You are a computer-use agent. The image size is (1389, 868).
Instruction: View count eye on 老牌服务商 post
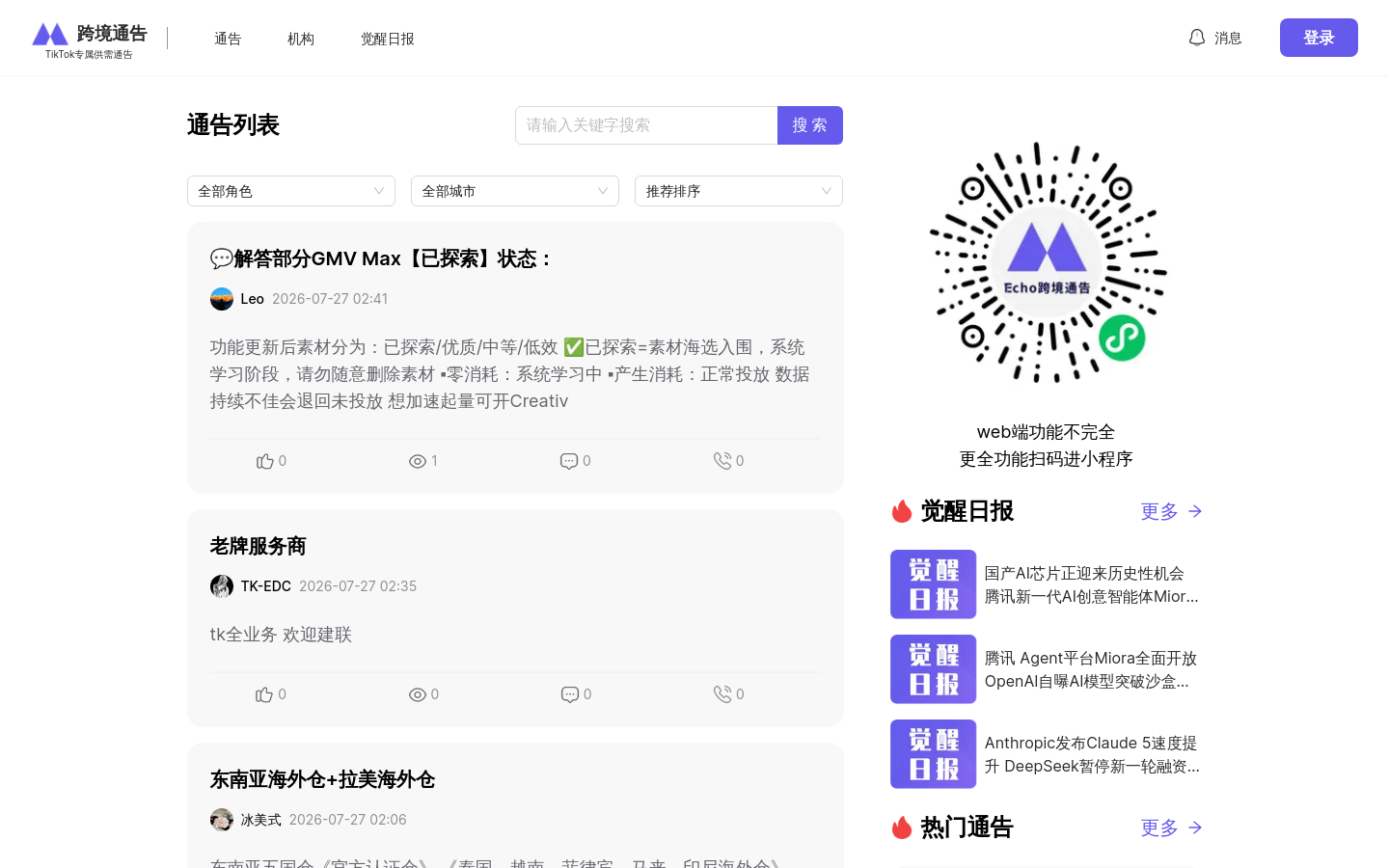click(418, 694)
